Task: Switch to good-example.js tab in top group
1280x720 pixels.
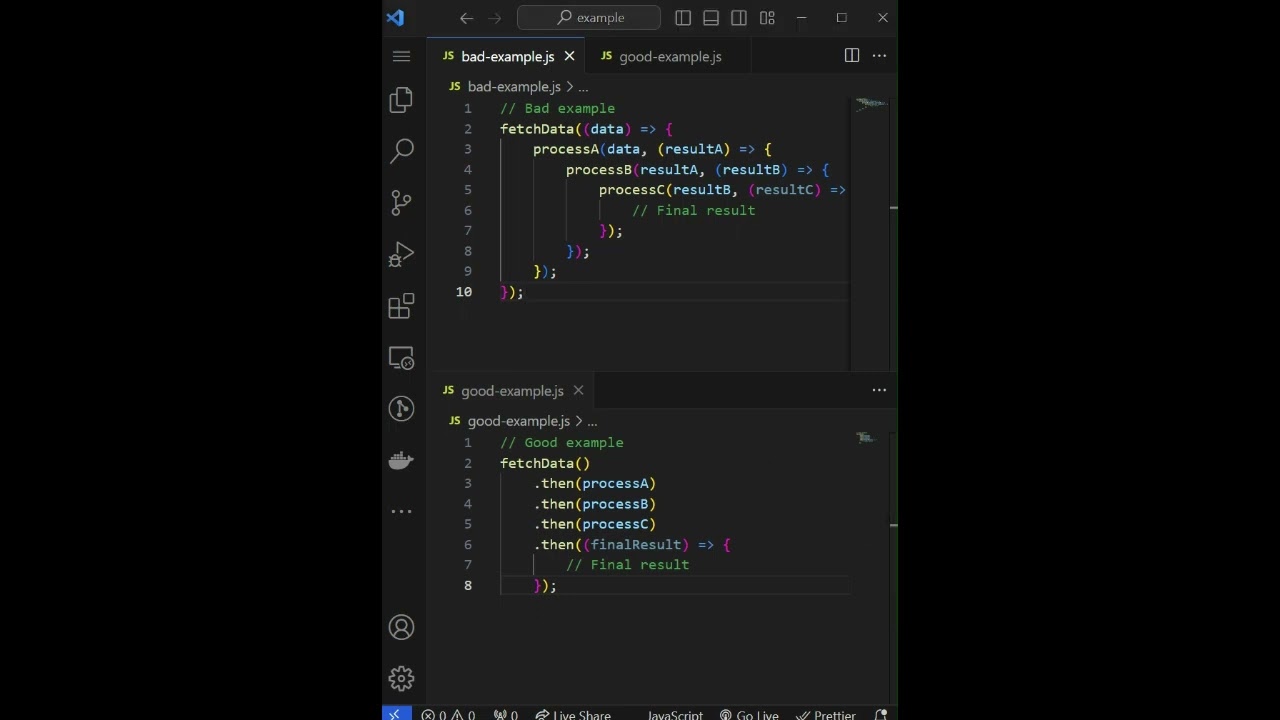Action: pos(670,56)
